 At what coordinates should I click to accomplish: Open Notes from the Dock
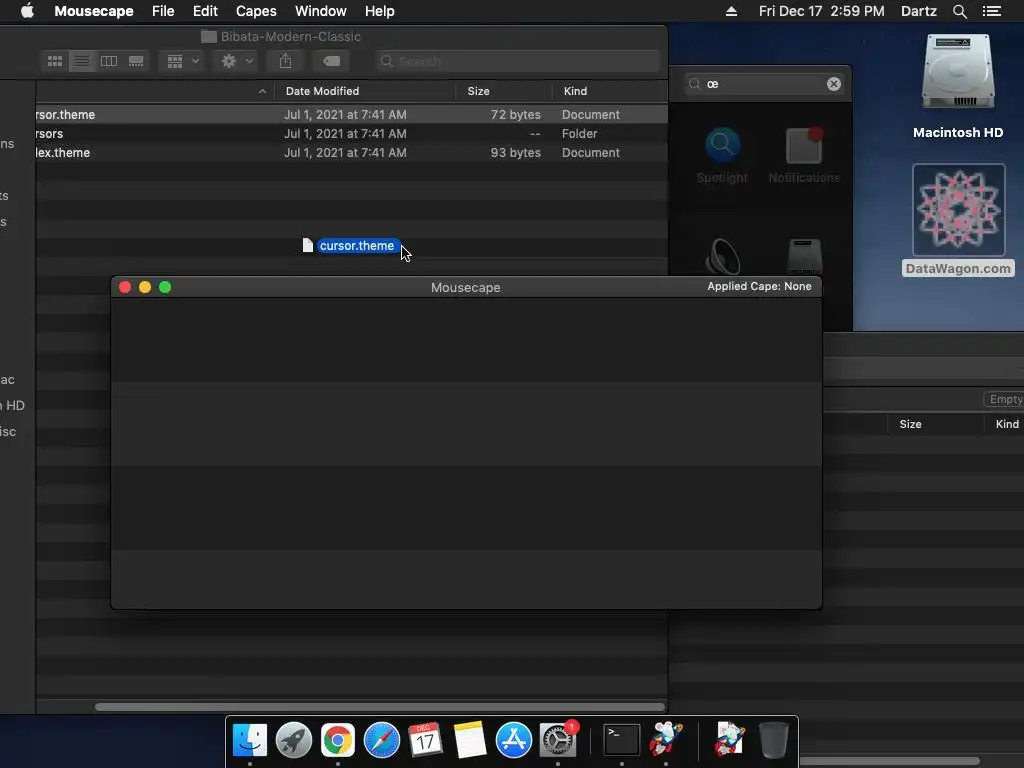(x=470, y=740)
